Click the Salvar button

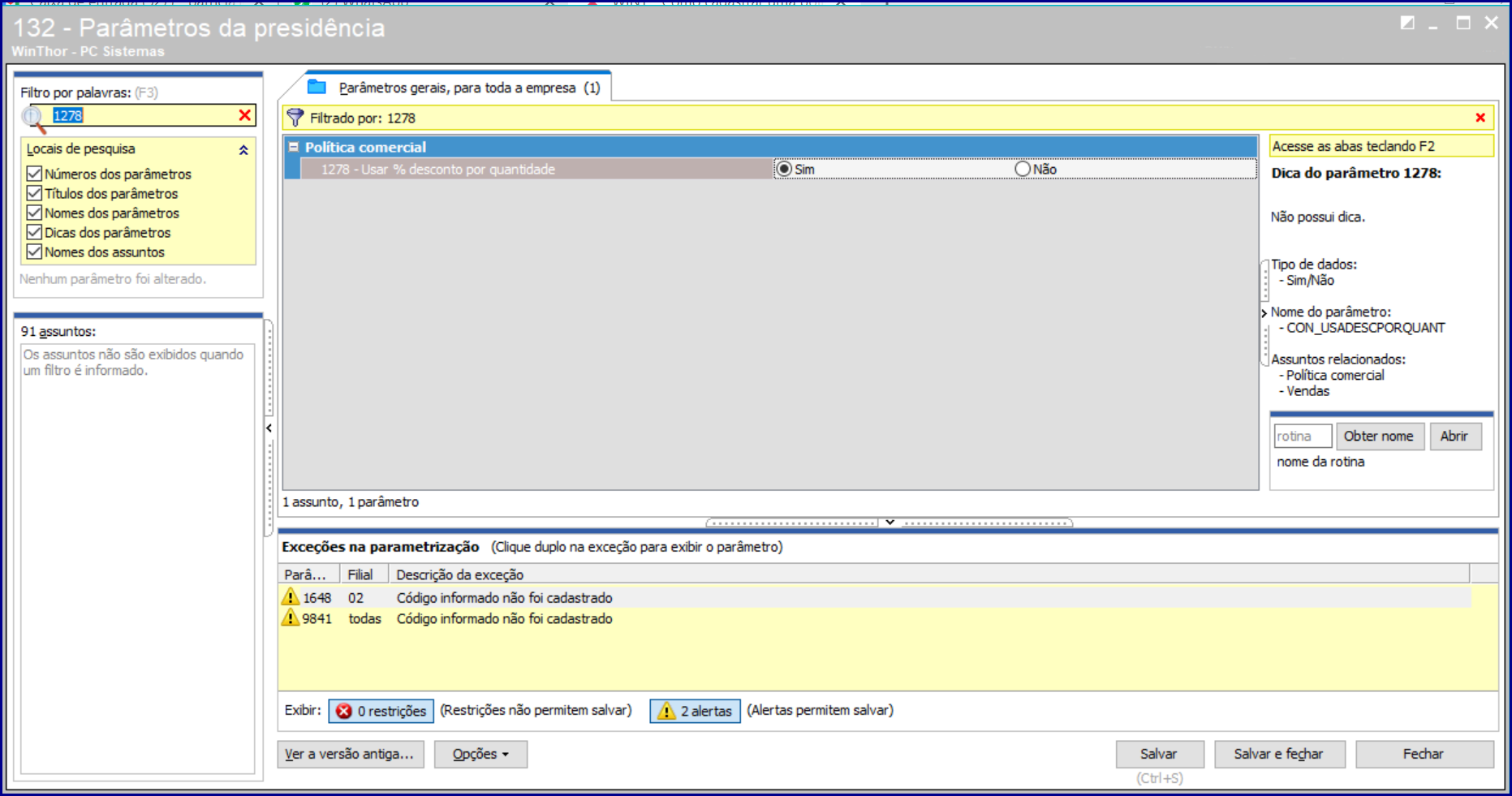[1158, 754]
